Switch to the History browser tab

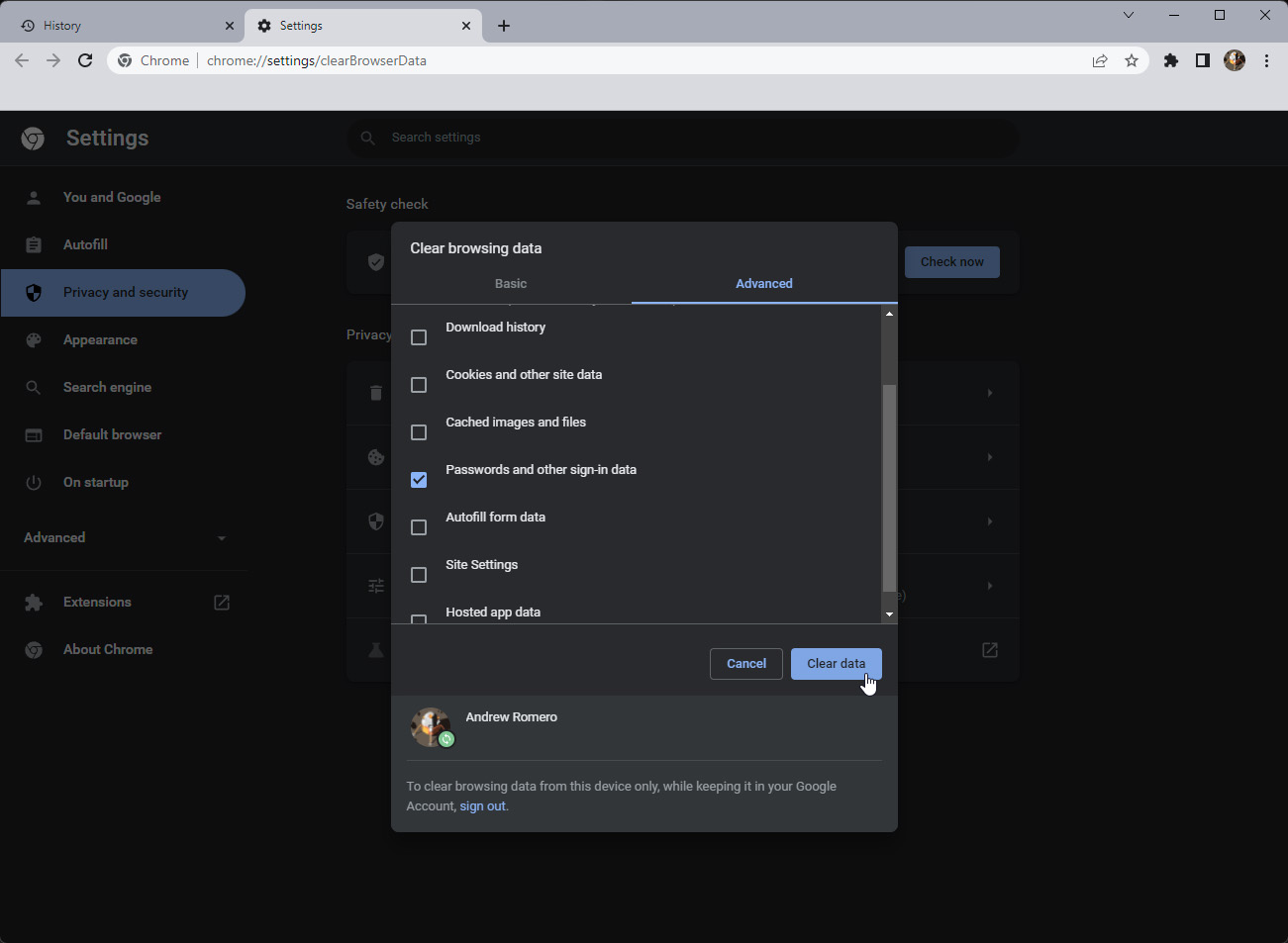coord(119,26)
